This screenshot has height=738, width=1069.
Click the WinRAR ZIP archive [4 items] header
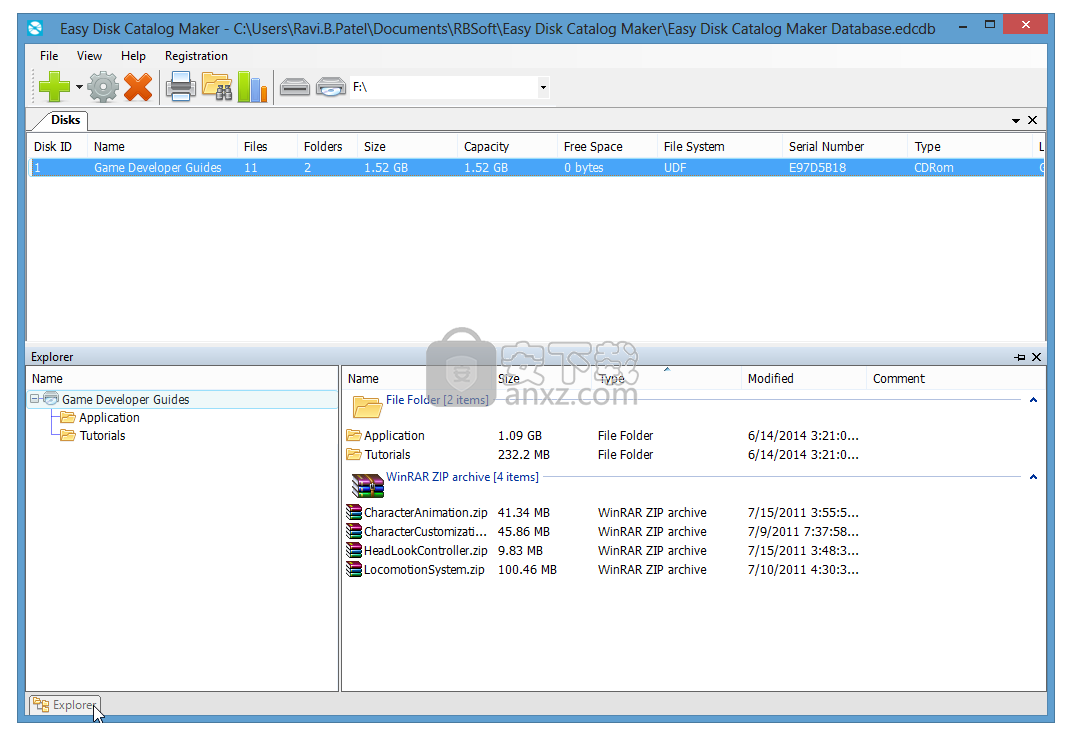(x=462, y=477)
